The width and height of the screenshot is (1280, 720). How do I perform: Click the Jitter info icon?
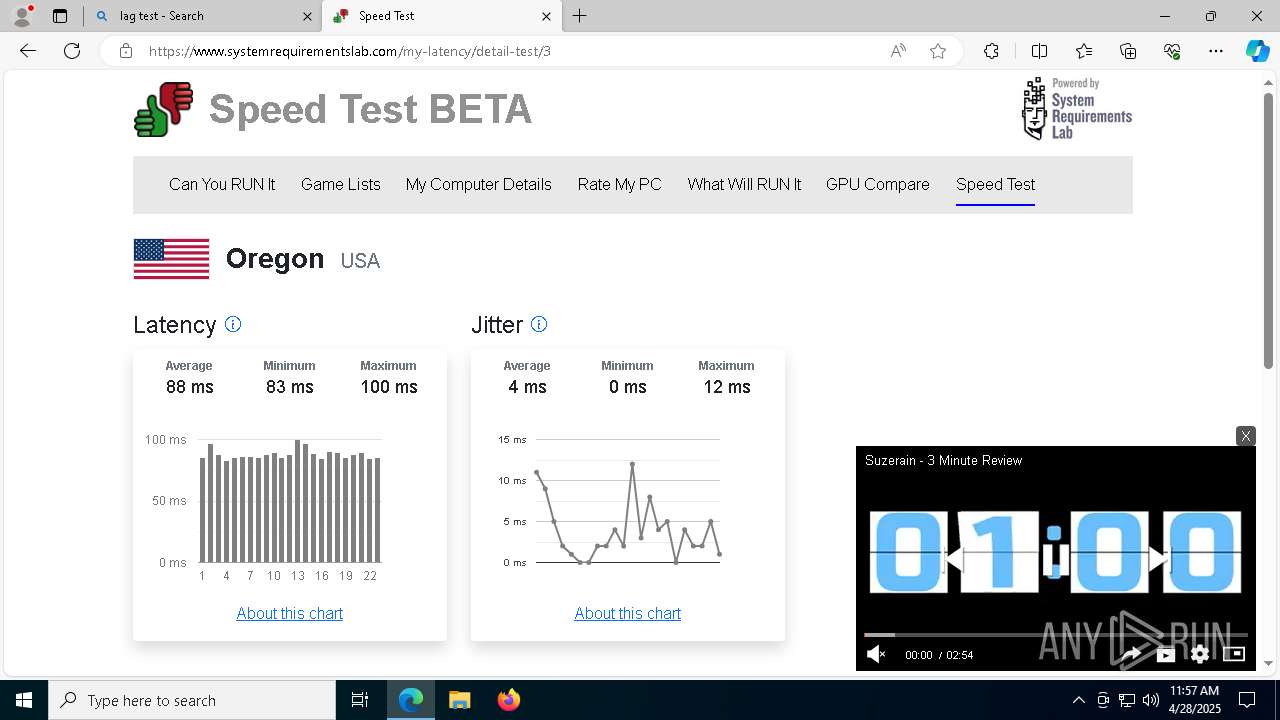click(539, 324)
